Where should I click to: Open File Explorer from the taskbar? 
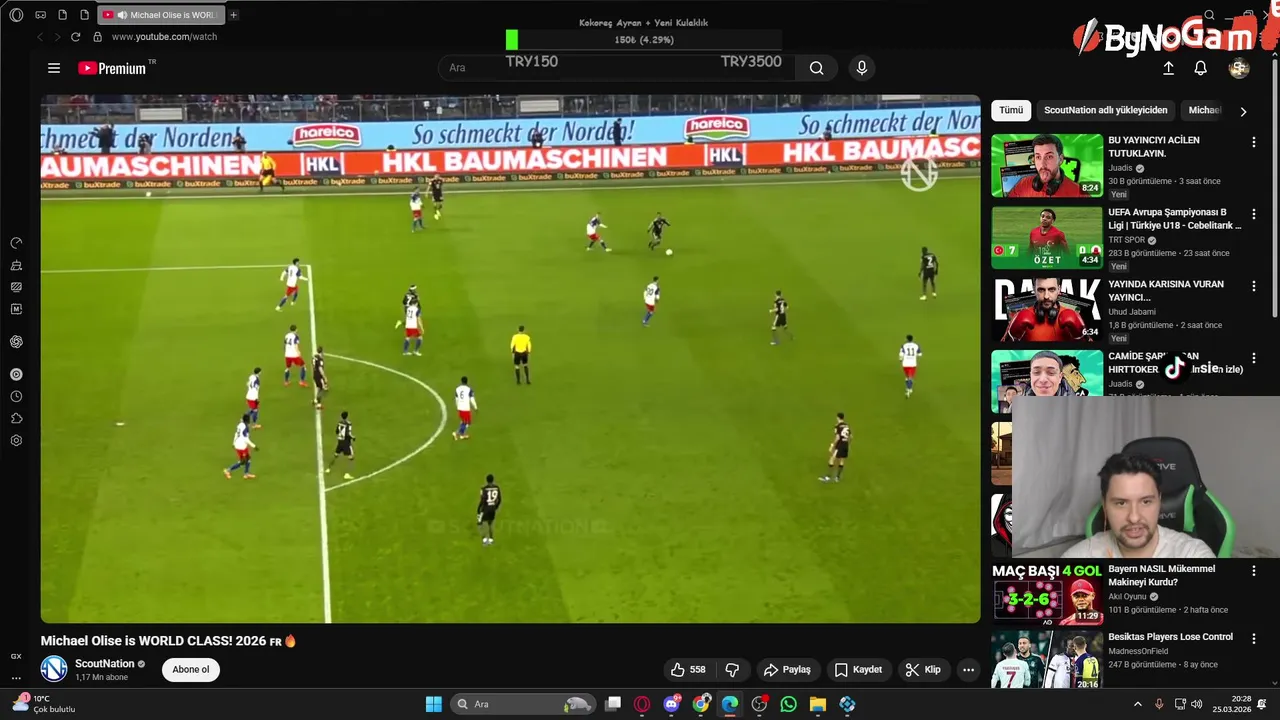click(x=818, y=704)
